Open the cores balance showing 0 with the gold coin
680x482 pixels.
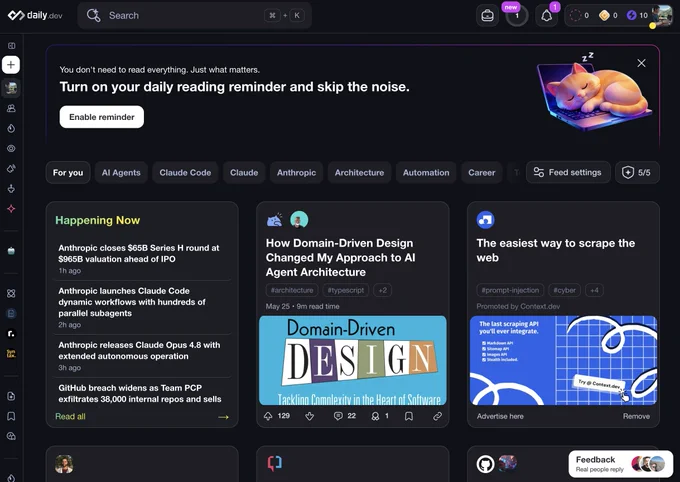[608, 16]
